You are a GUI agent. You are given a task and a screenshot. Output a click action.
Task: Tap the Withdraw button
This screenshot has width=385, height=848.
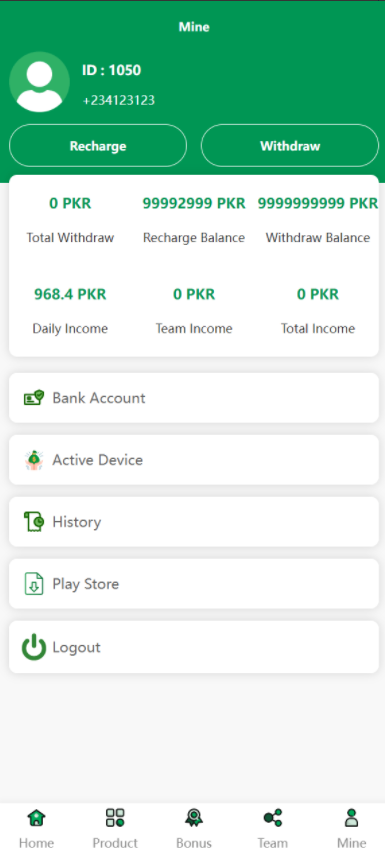[x=290, y=145]
